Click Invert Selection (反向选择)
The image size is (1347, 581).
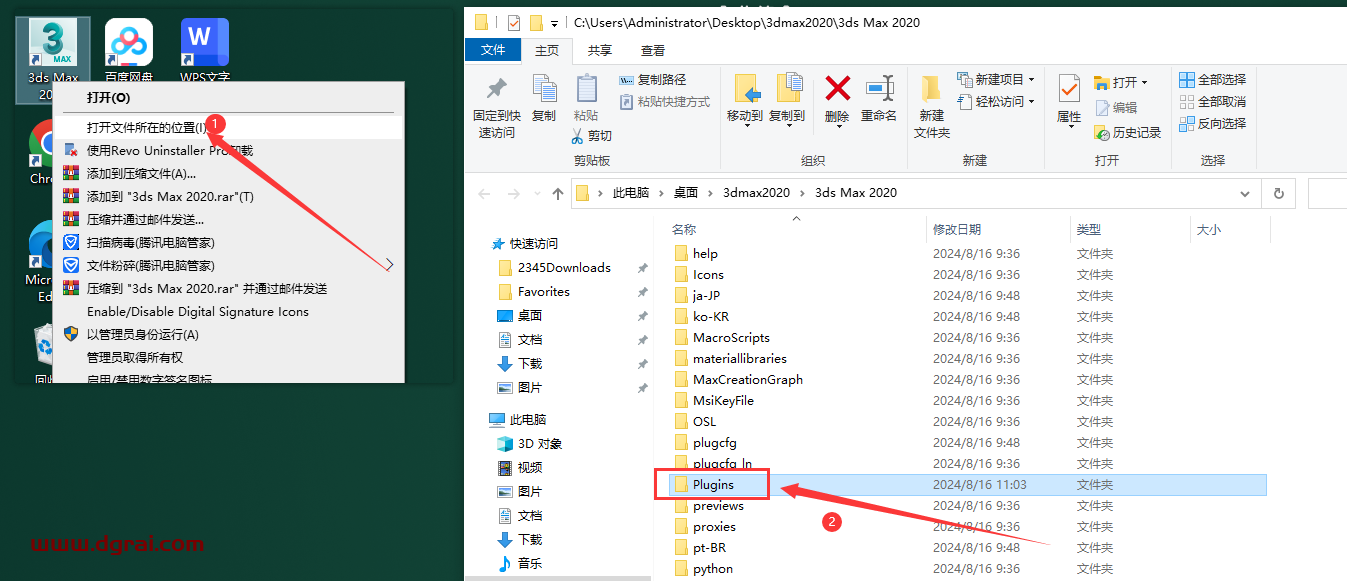(1212, 123)
